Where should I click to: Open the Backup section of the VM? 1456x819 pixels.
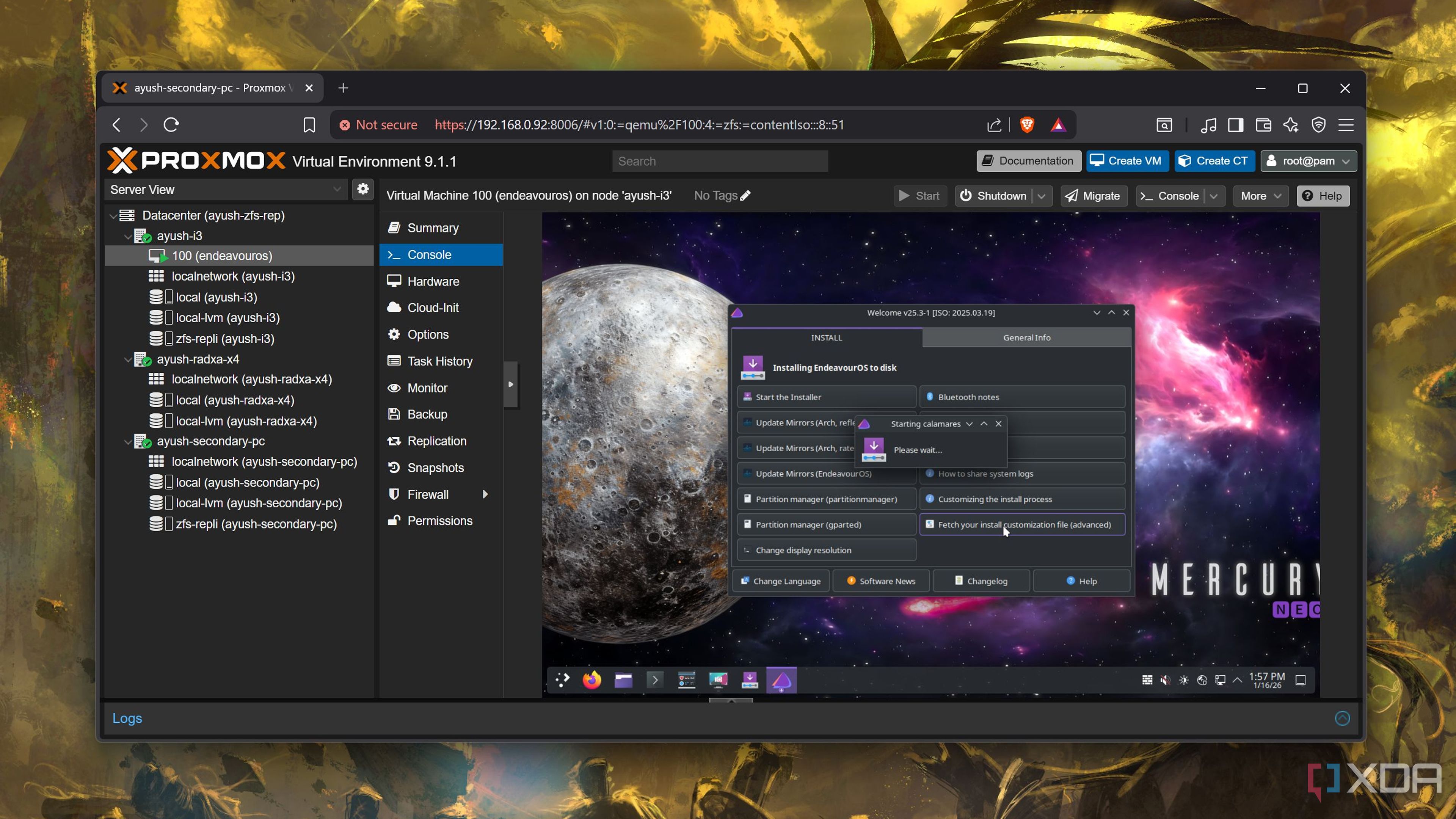(441, 414)
